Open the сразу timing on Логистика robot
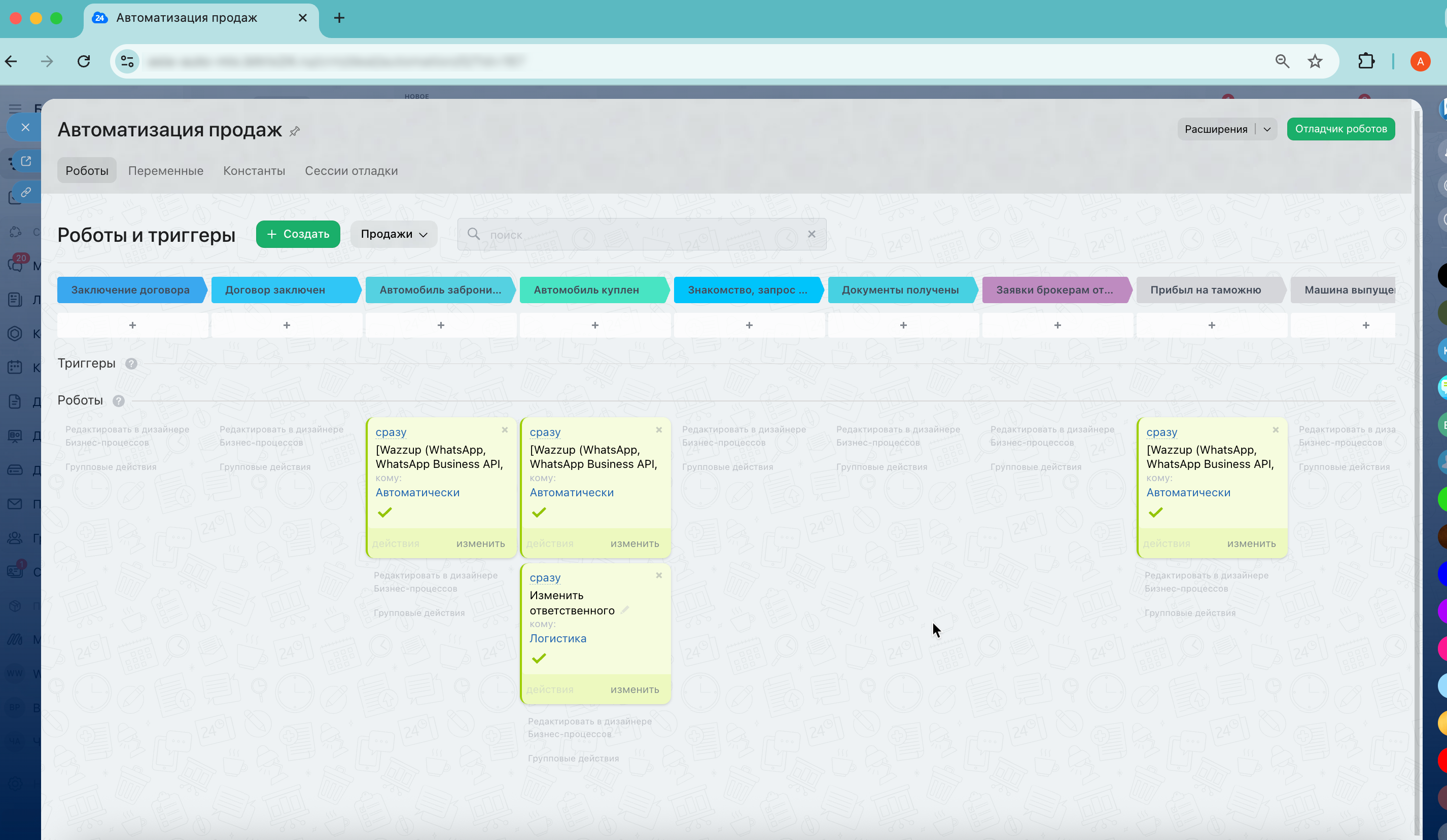 (544, 578)
